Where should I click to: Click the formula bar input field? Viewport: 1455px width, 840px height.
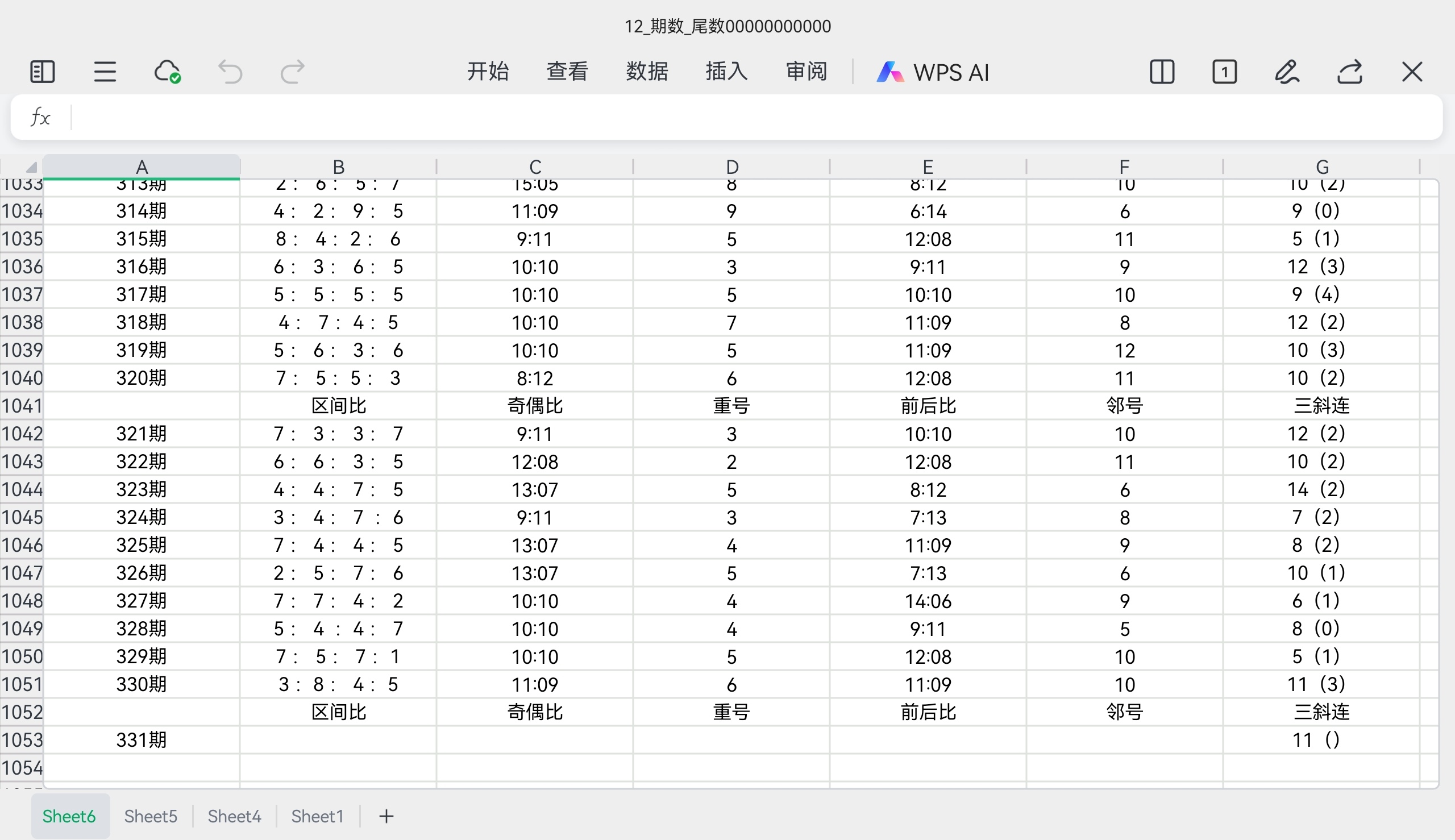[750, 118]
